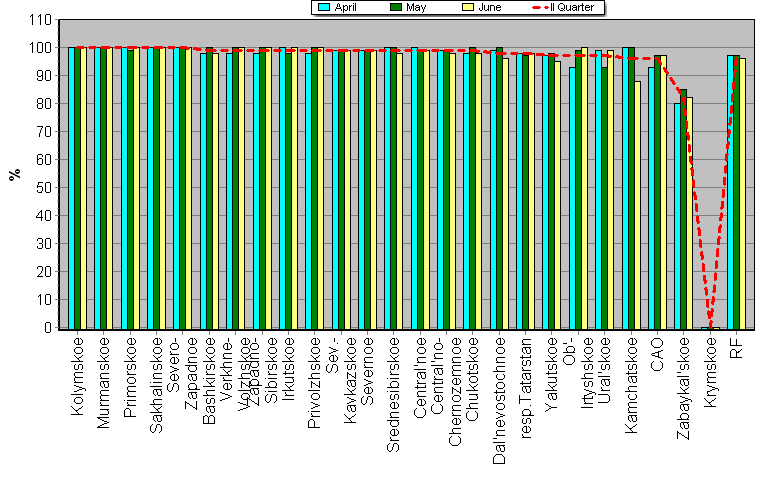The image size is (777, 479).
Task: Click the percent sign y-axis title
Action: pyautogui.click(x=15, y=174)
